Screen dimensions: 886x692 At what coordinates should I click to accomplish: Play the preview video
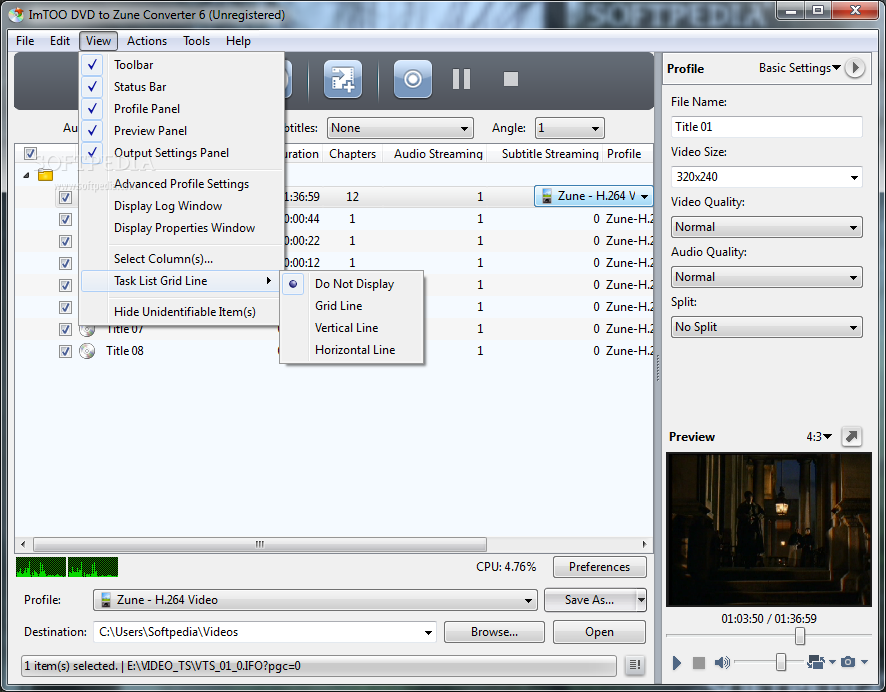tap(676, 662)
